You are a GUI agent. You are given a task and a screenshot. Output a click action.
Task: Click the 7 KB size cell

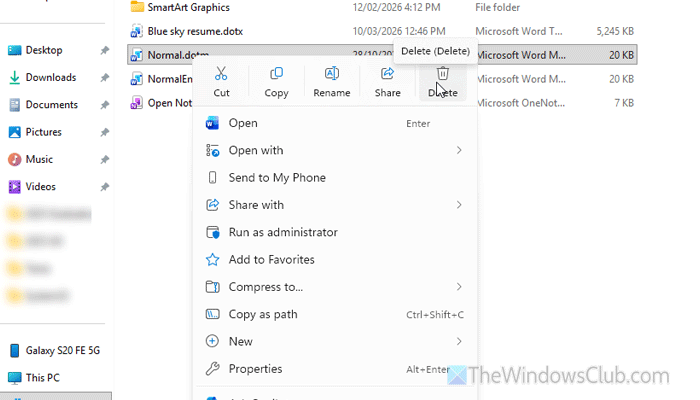(624, 103)
